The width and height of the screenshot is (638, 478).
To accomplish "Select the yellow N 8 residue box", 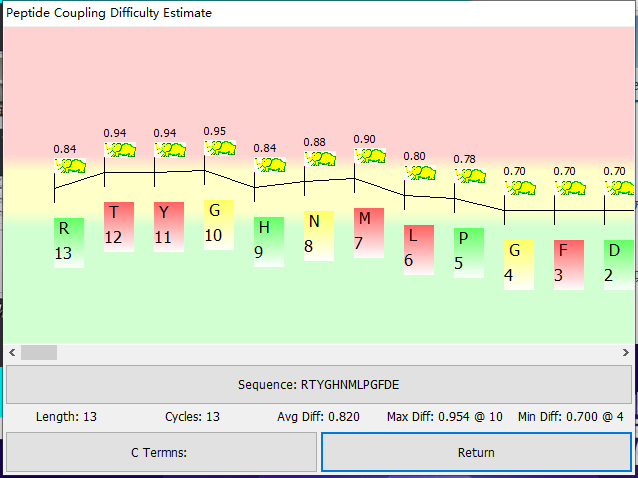I will (318, 236).
